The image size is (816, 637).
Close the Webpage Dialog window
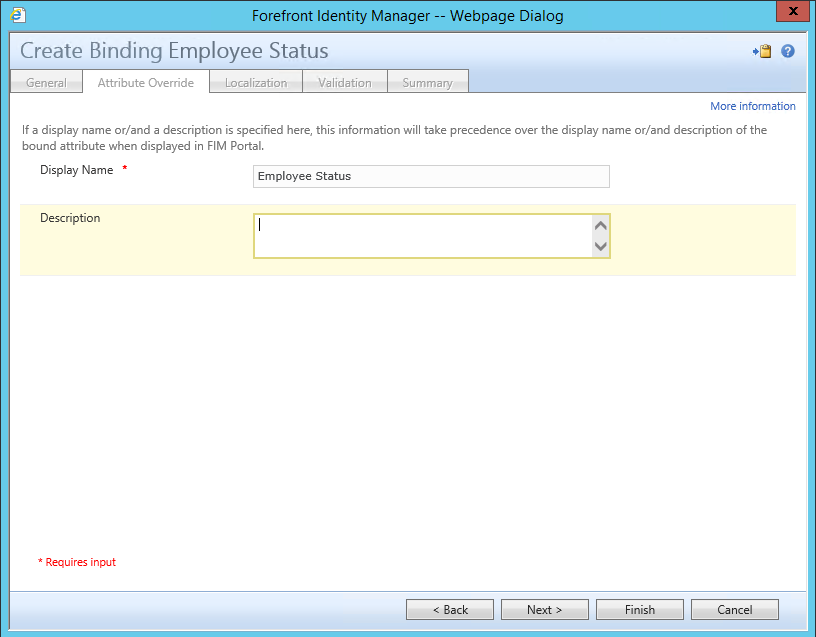pyautogui.click(x=793, y=11)
